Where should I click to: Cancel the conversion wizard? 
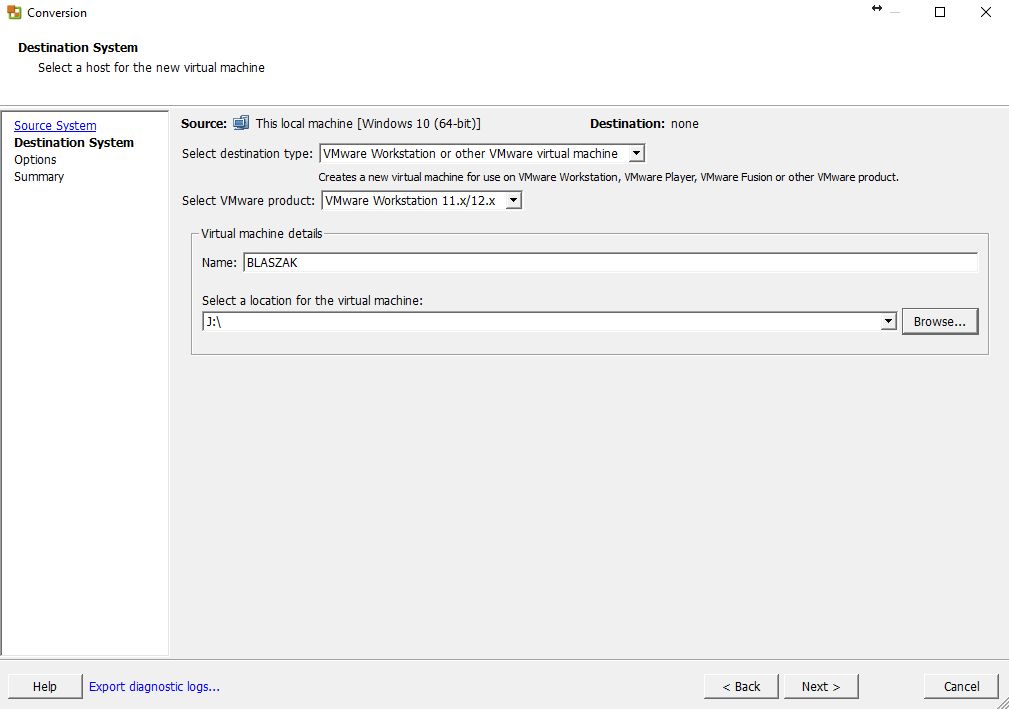point(961,686)
